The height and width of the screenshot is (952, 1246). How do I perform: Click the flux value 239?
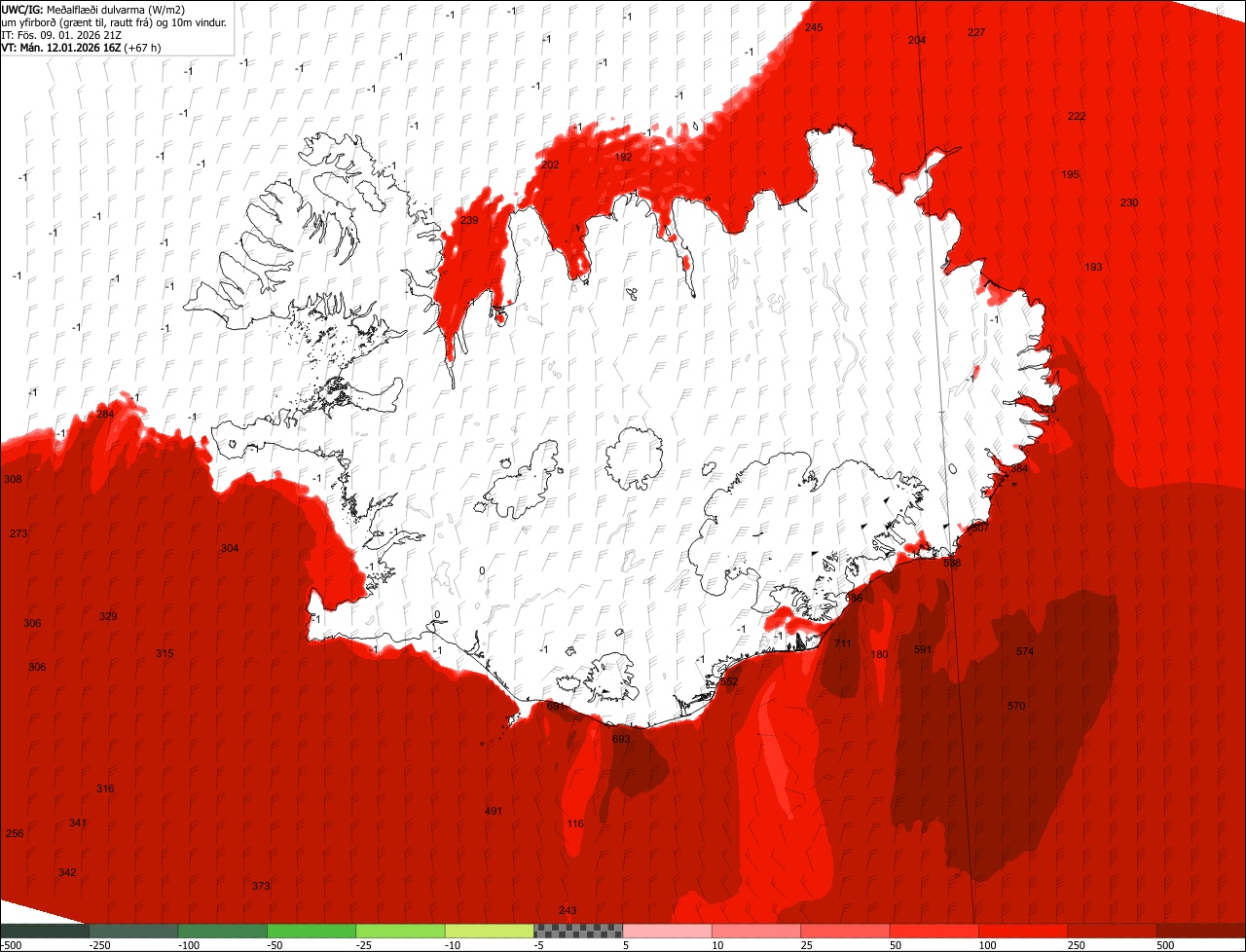click(469, 221)
